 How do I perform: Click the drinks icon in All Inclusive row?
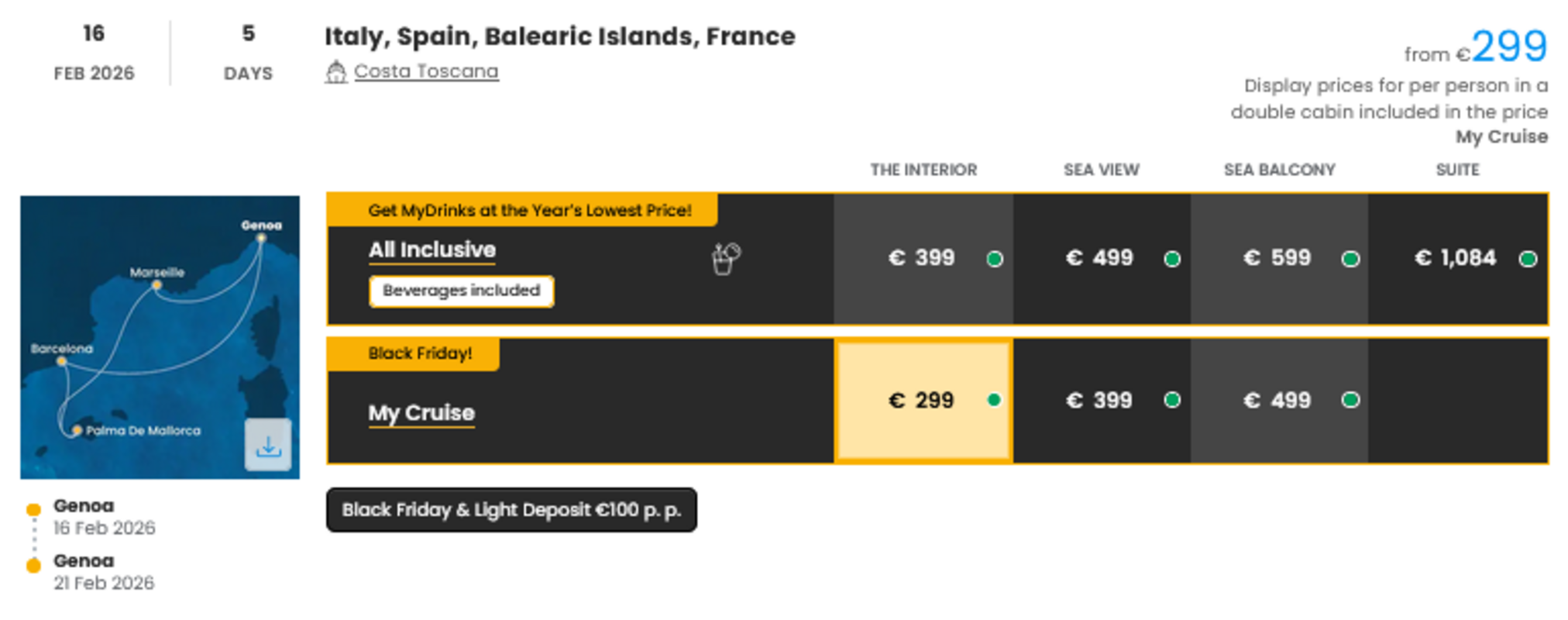point(725,259)
